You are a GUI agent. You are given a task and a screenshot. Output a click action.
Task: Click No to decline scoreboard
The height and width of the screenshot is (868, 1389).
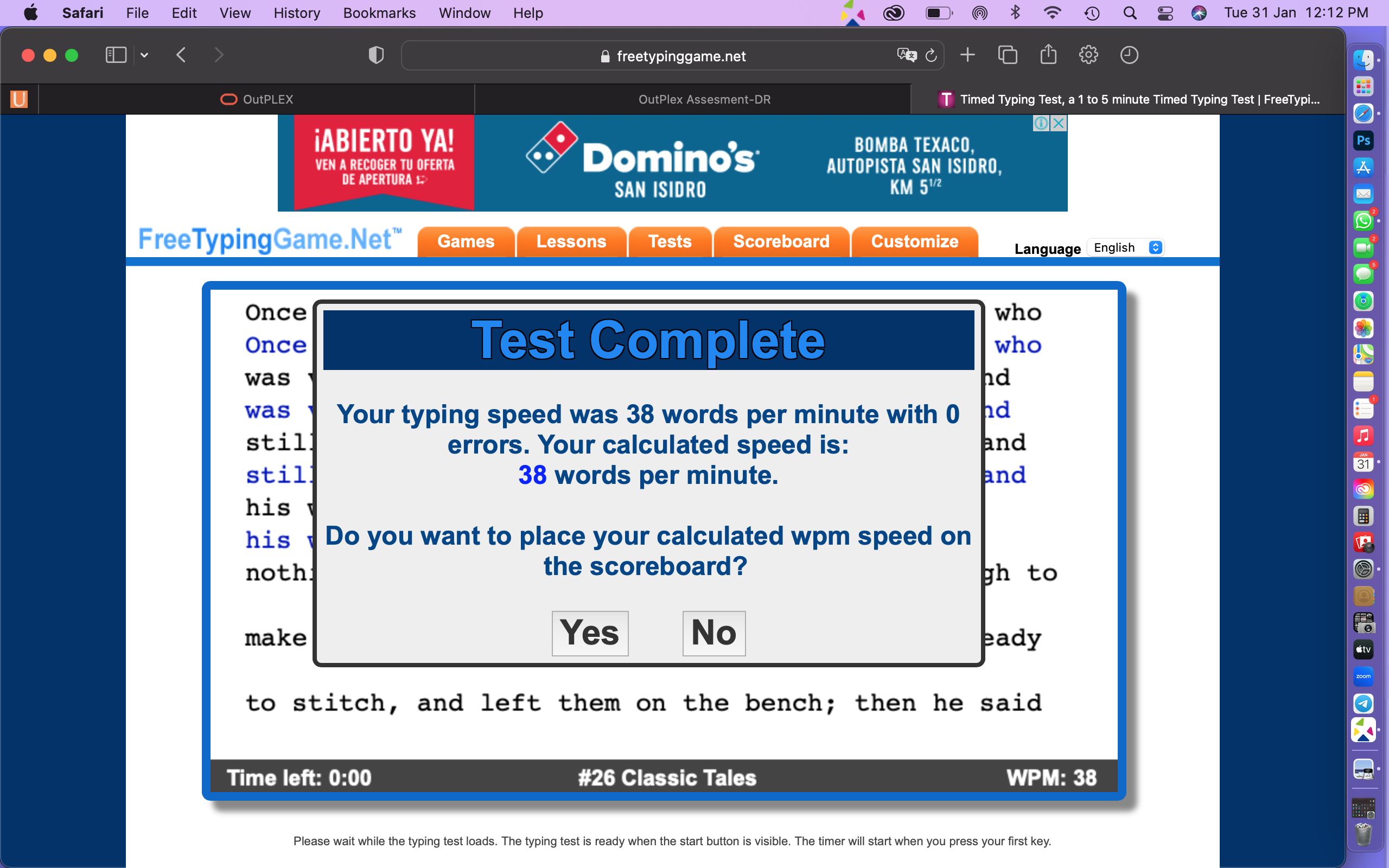pyautogui.click(x=713, y=633)
